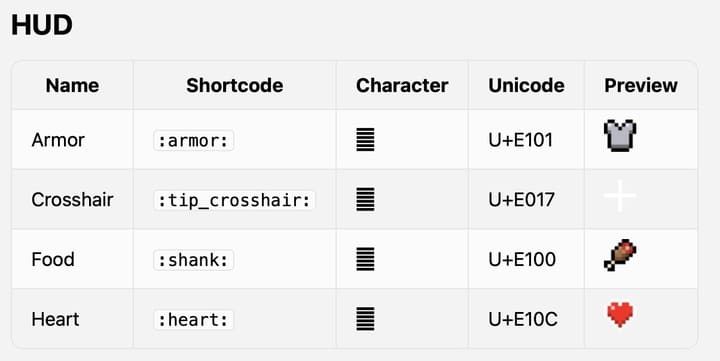The image size is (720, 361).
Task: Click the U+E101 unicode value
Action: tap(521, 140)
